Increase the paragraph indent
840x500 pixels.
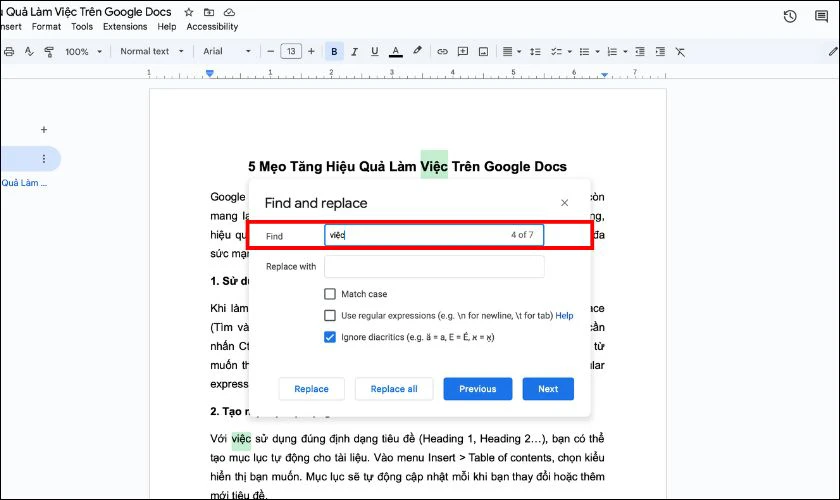(660, 51)
